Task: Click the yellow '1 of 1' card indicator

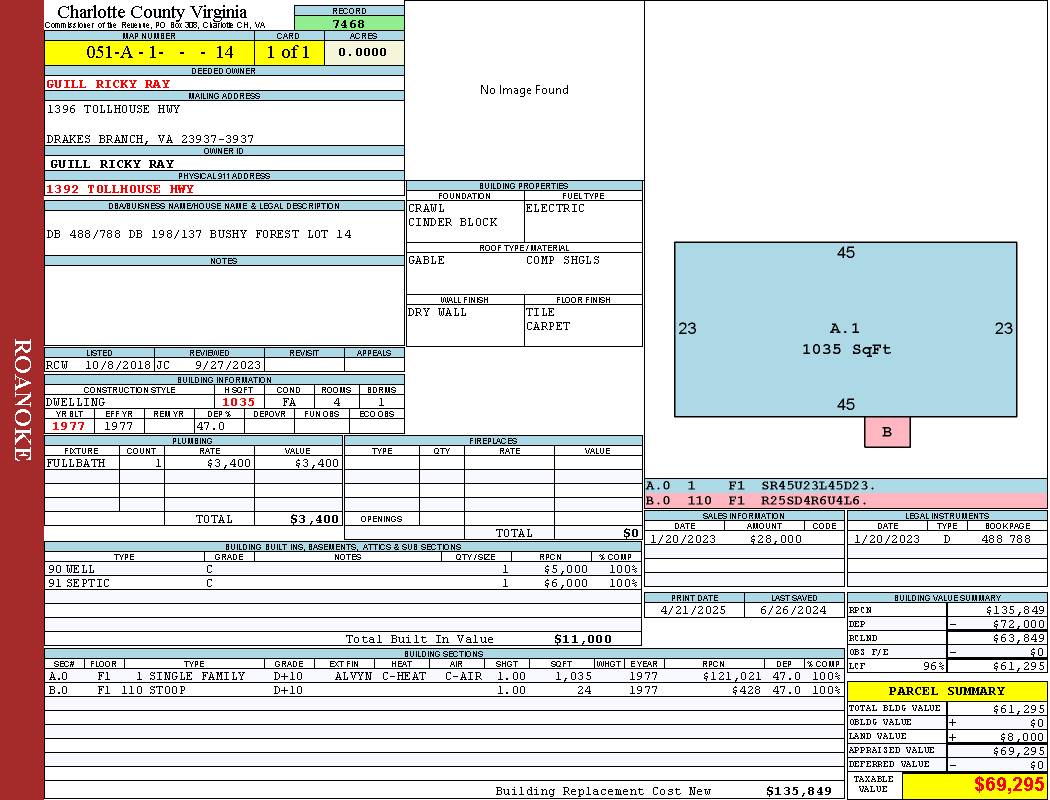Action: point(288,53)
